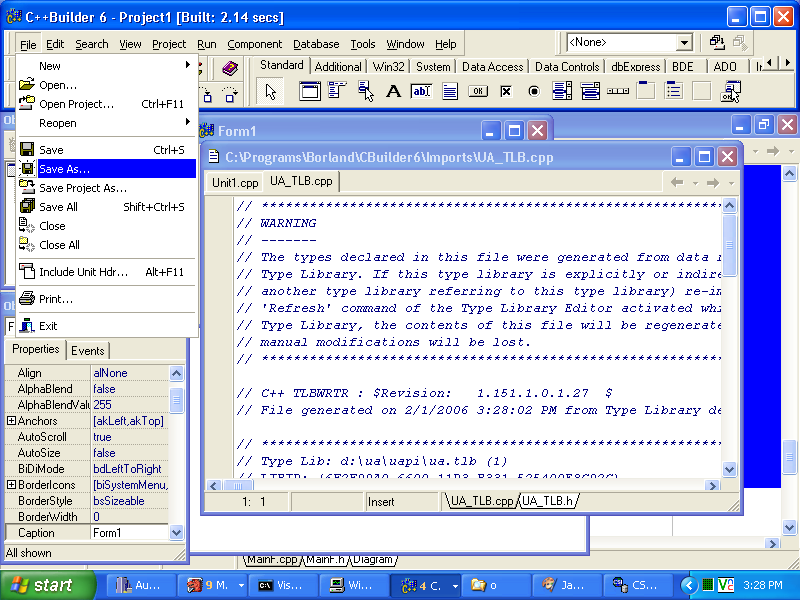Image resolution: width=800 pixels, height=600 pixels.
Task: Choose Print... from File menu
Action: [107, 299]
